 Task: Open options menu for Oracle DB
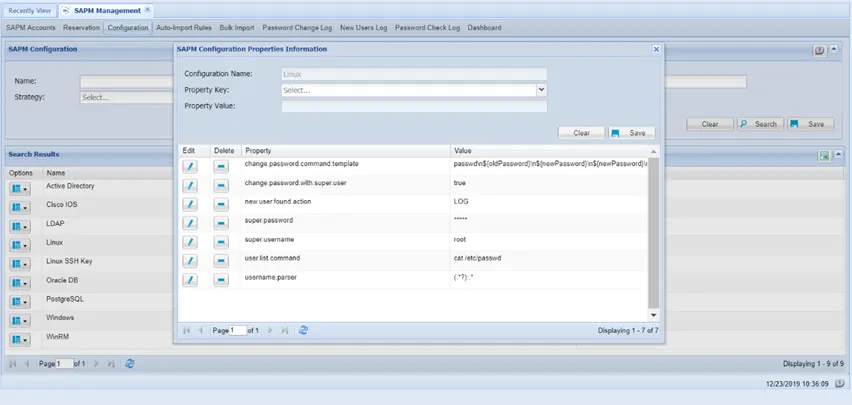click(20, 283)
